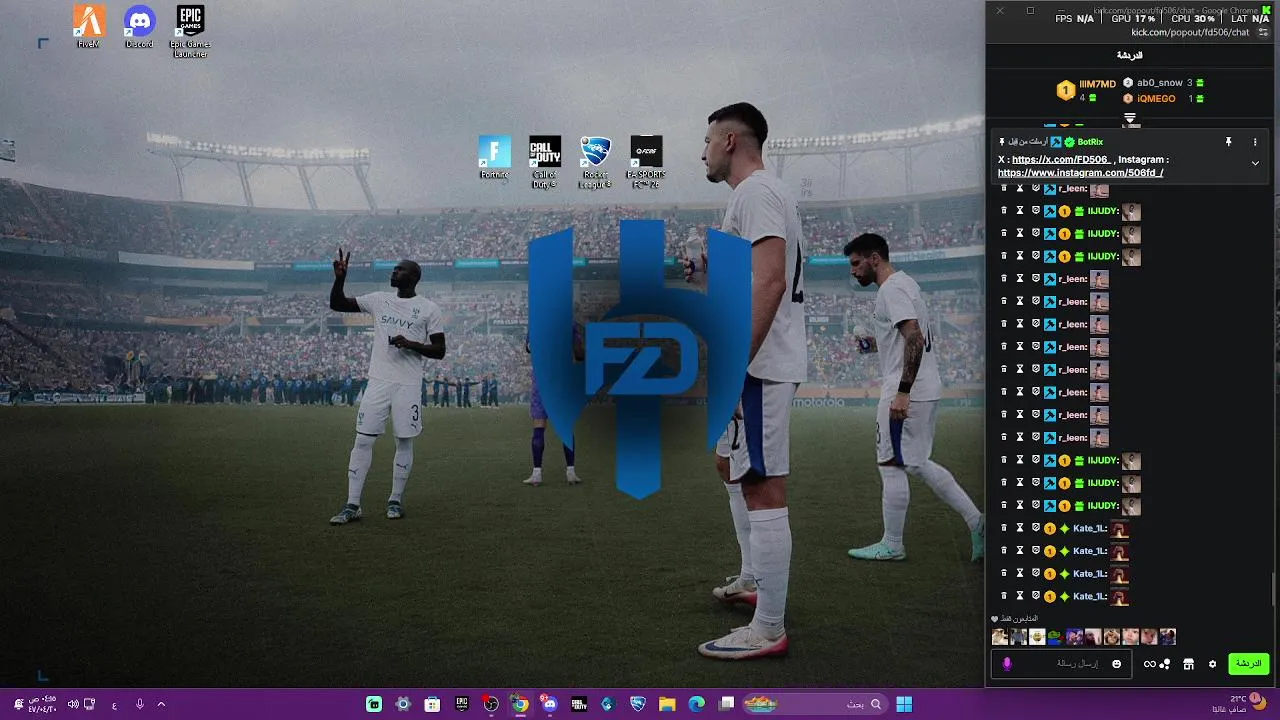This screenshot has height=720, width=1280.
Task: Show hidden system tray icons chevron
Action: pos(161,704)
